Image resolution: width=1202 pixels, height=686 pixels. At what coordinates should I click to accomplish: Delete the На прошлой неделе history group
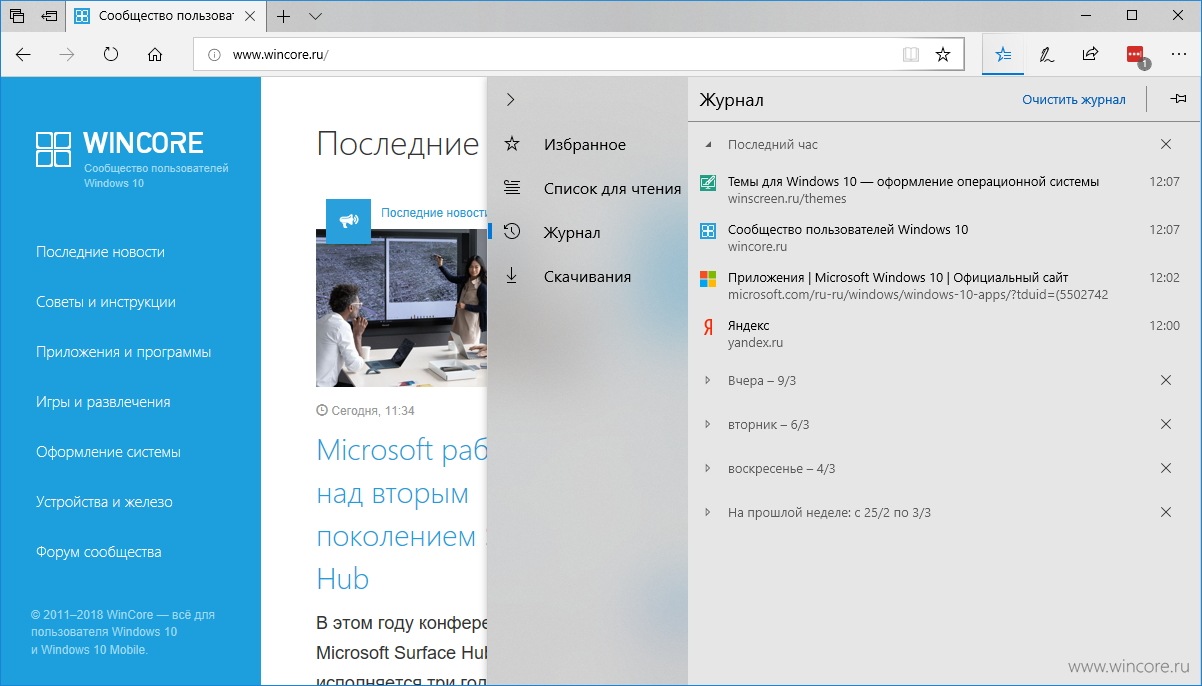1165,513
